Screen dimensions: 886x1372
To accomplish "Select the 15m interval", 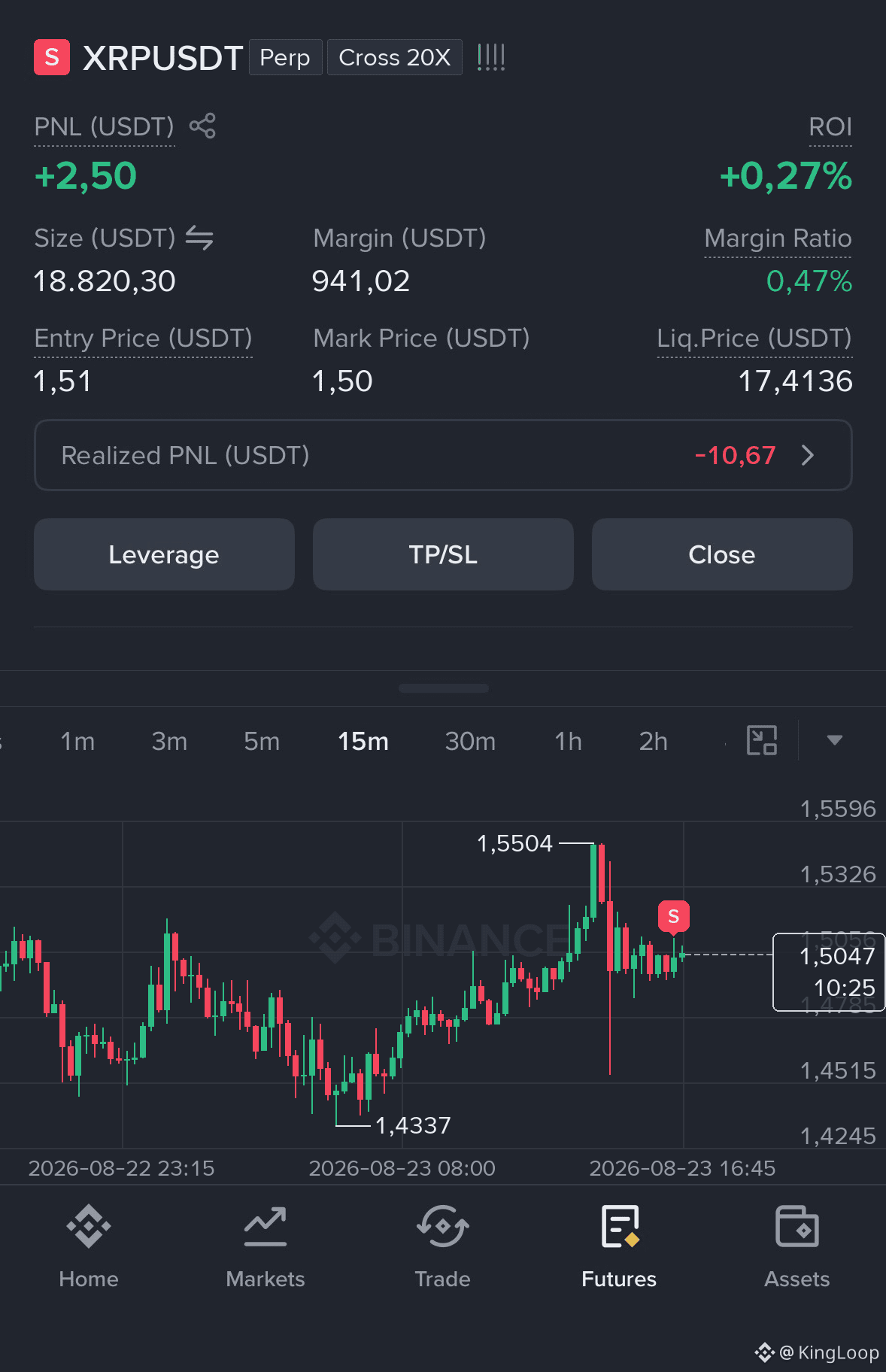I will coord(363,741).
